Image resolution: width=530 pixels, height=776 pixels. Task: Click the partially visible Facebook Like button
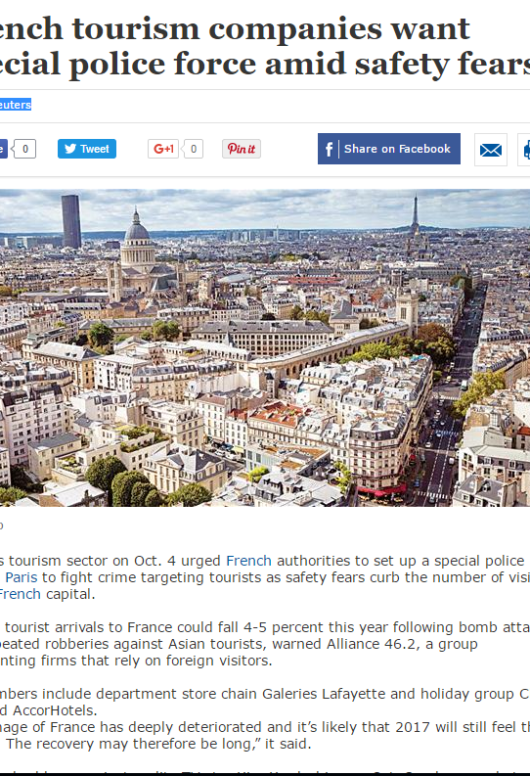coord(3,148)
